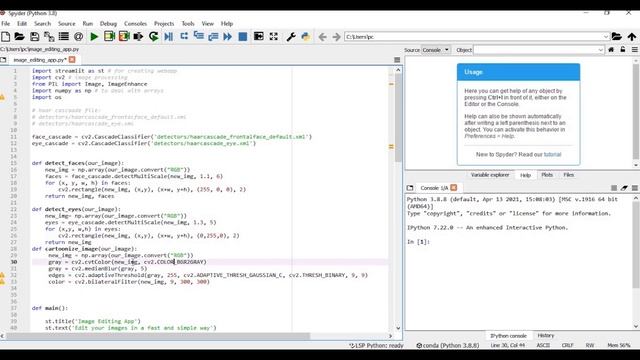Open the Help menu in menu bar
The height and width of the screenshot is (360, 640).
tap(227, 24)
